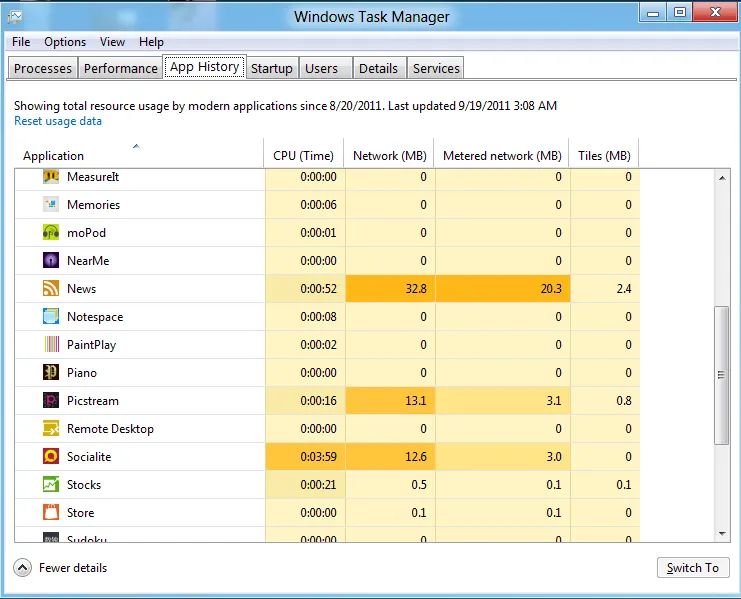Click the NearMe app icon
This screenshot has height=599, width=741.
pos(51,260)
